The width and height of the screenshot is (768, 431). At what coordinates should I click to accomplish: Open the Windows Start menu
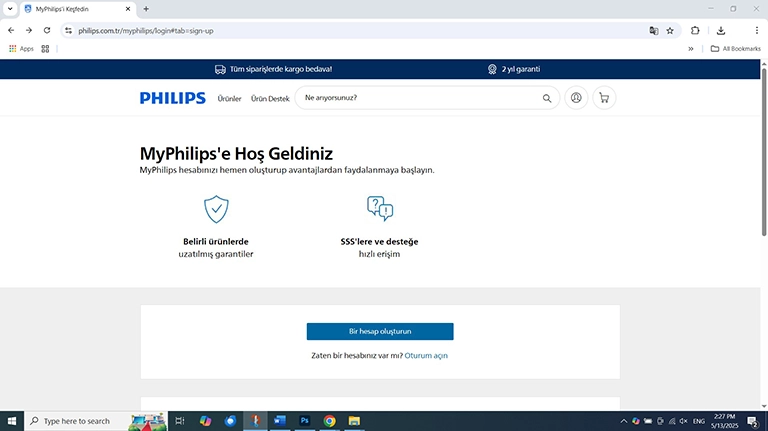(x=12, y=421)
